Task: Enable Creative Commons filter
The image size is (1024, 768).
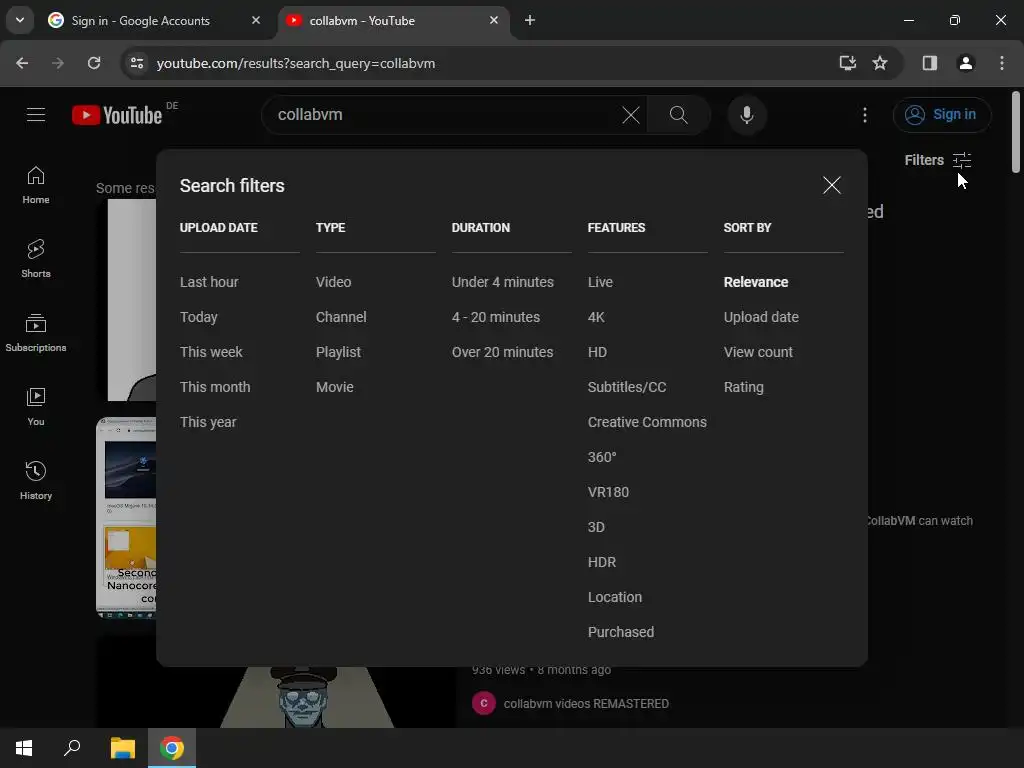Action: 647,423
